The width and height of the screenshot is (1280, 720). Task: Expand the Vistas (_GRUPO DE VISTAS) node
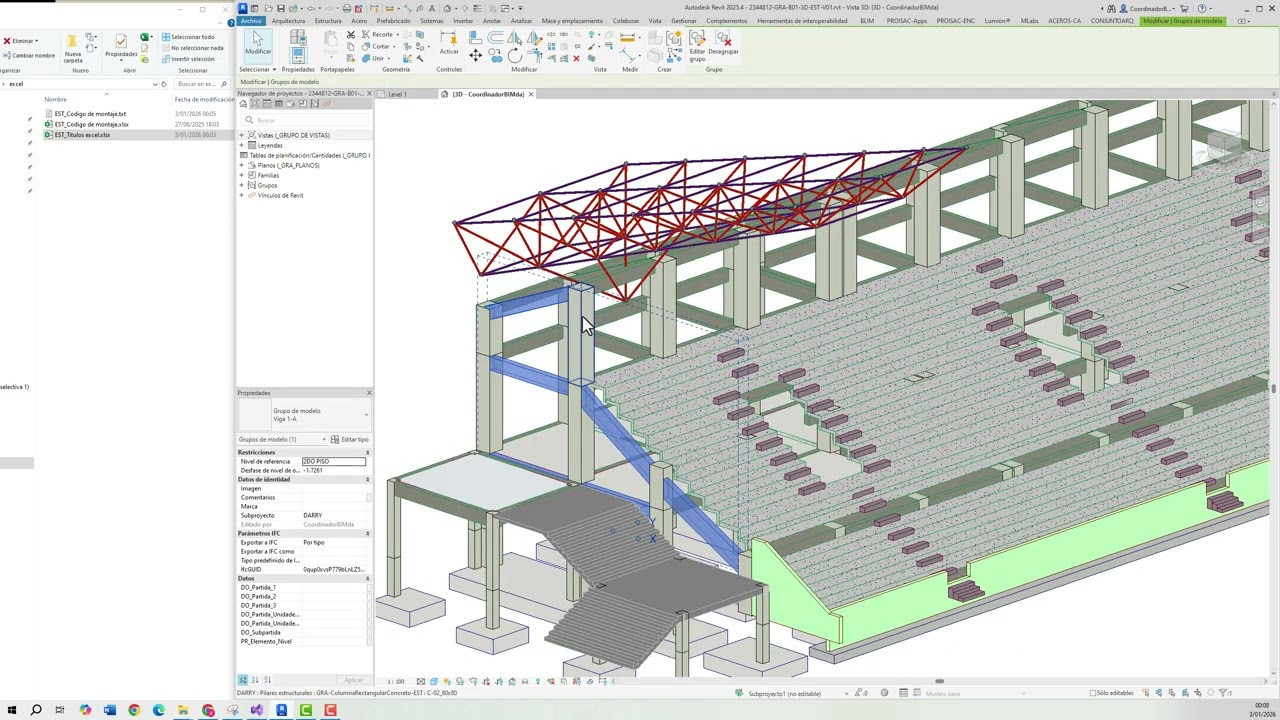tap(242, 135)
